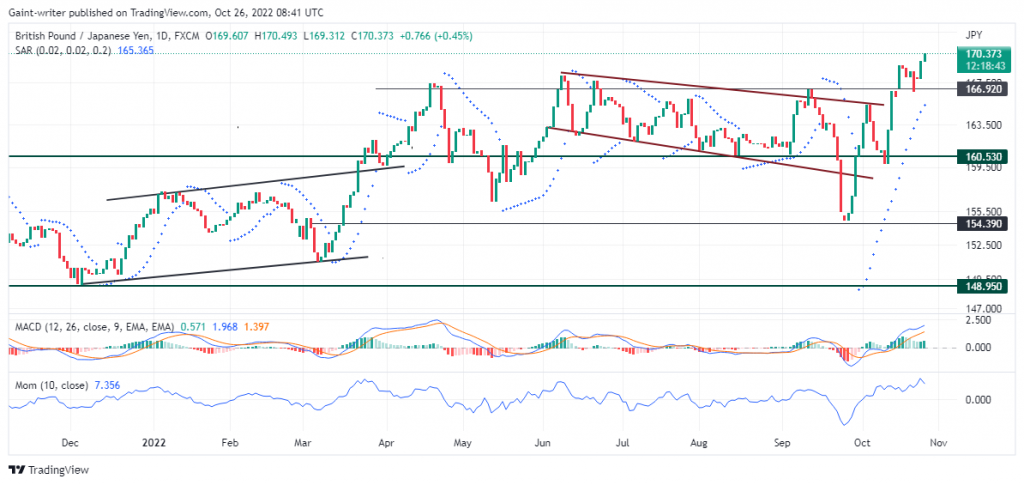The image size is (1024, 485).
Task: Click the 166.920 horizontal line price label
Action: coord(981,88)
